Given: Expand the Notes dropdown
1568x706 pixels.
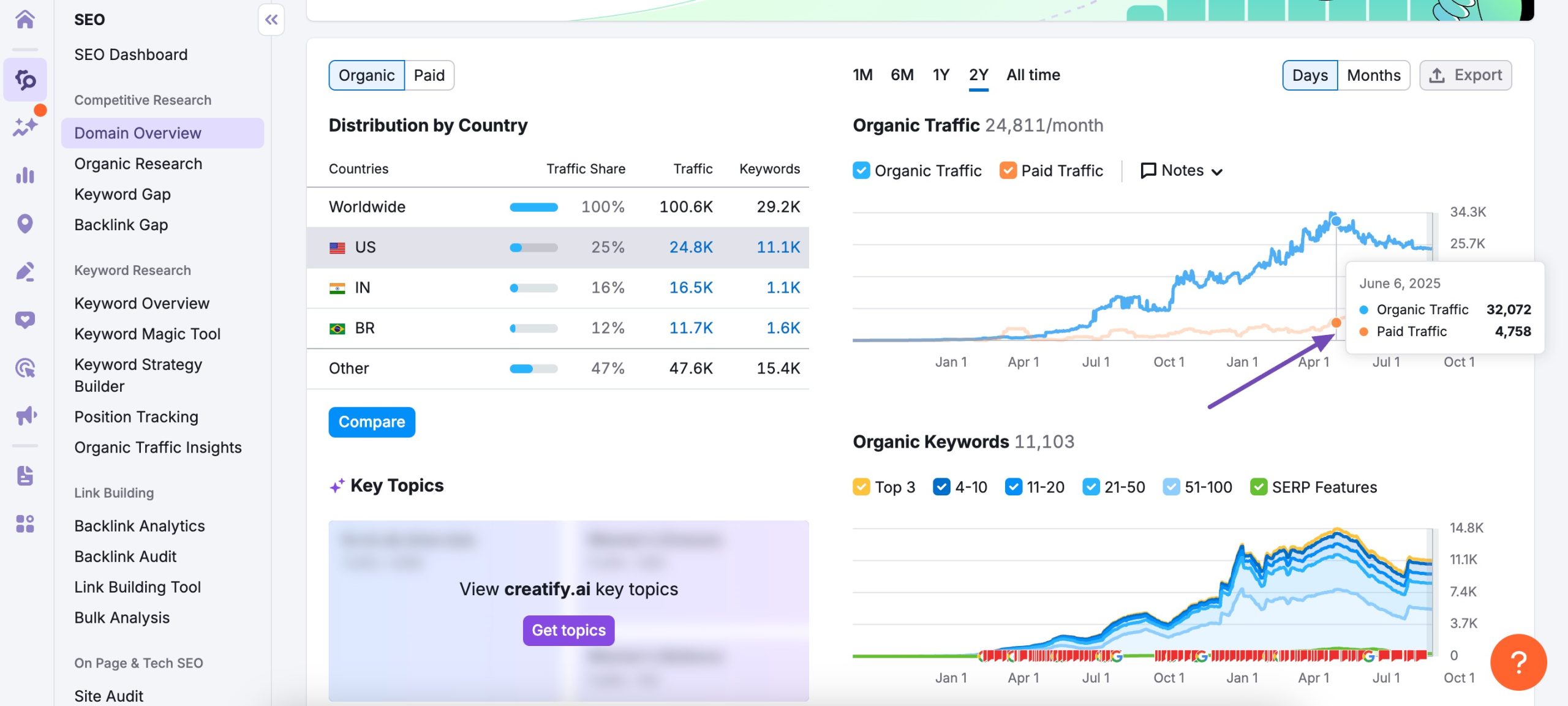Looking at the screenshot, I should point(1182,170).
